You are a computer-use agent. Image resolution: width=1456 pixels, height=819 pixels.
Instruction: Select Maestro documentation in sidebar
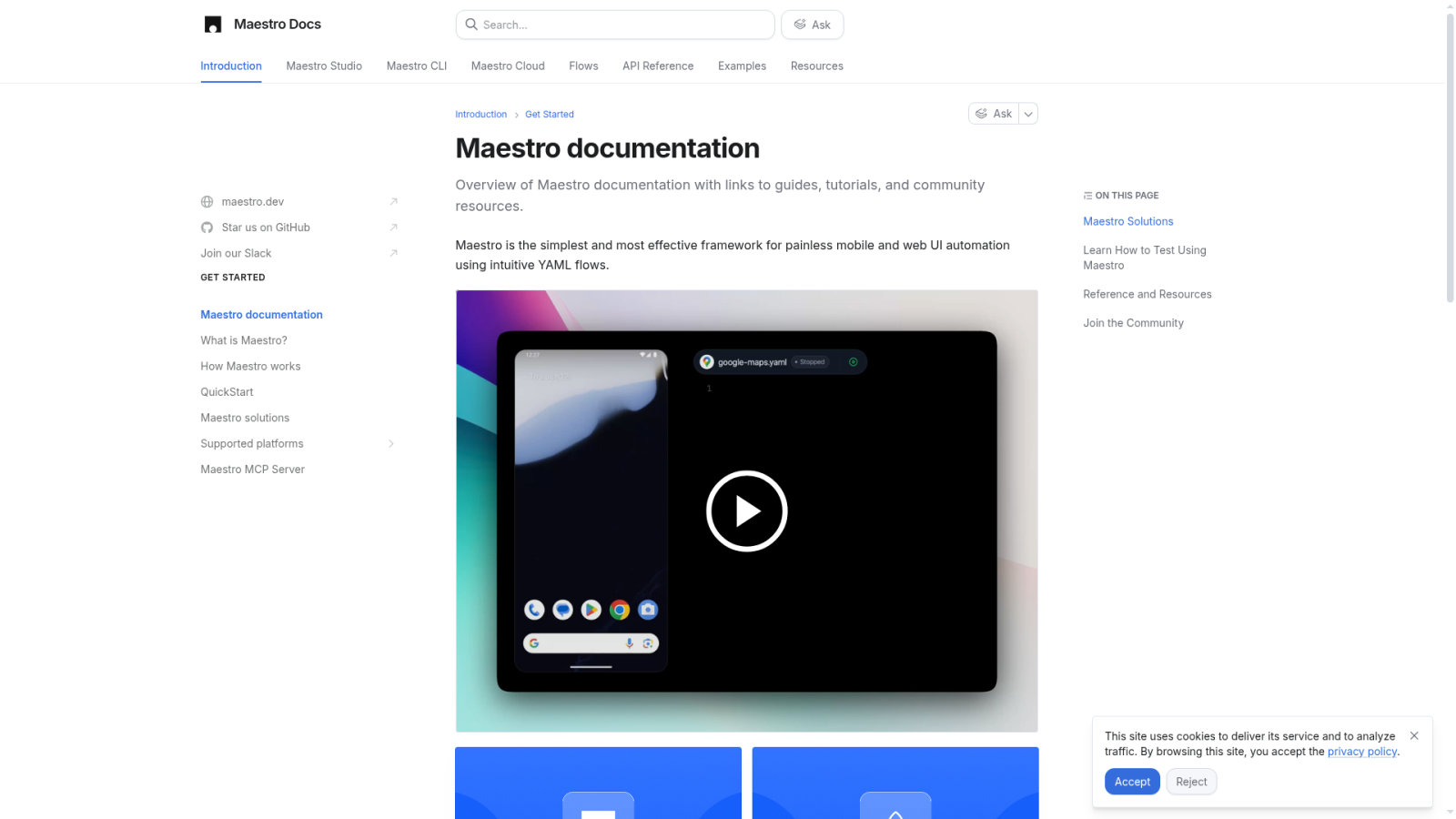click(261, 315)
